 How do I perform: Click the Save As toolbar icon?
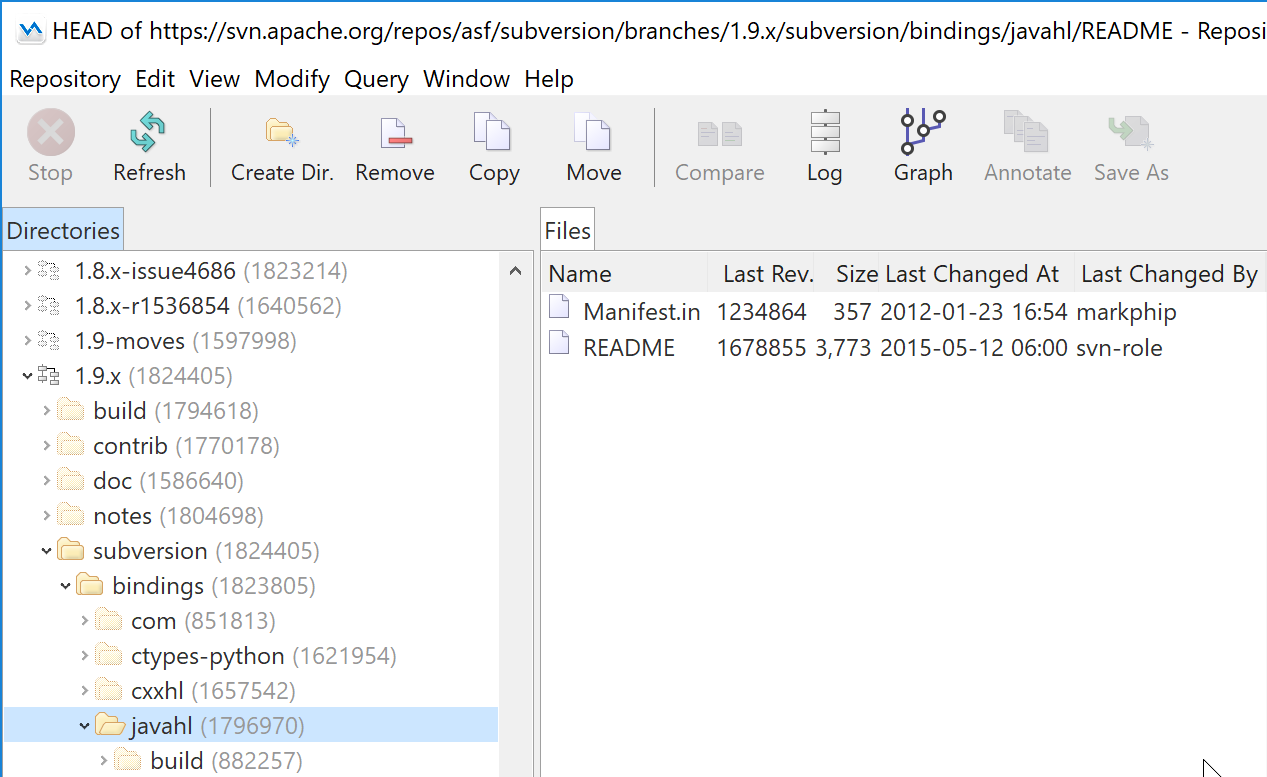click(1129, 131)
